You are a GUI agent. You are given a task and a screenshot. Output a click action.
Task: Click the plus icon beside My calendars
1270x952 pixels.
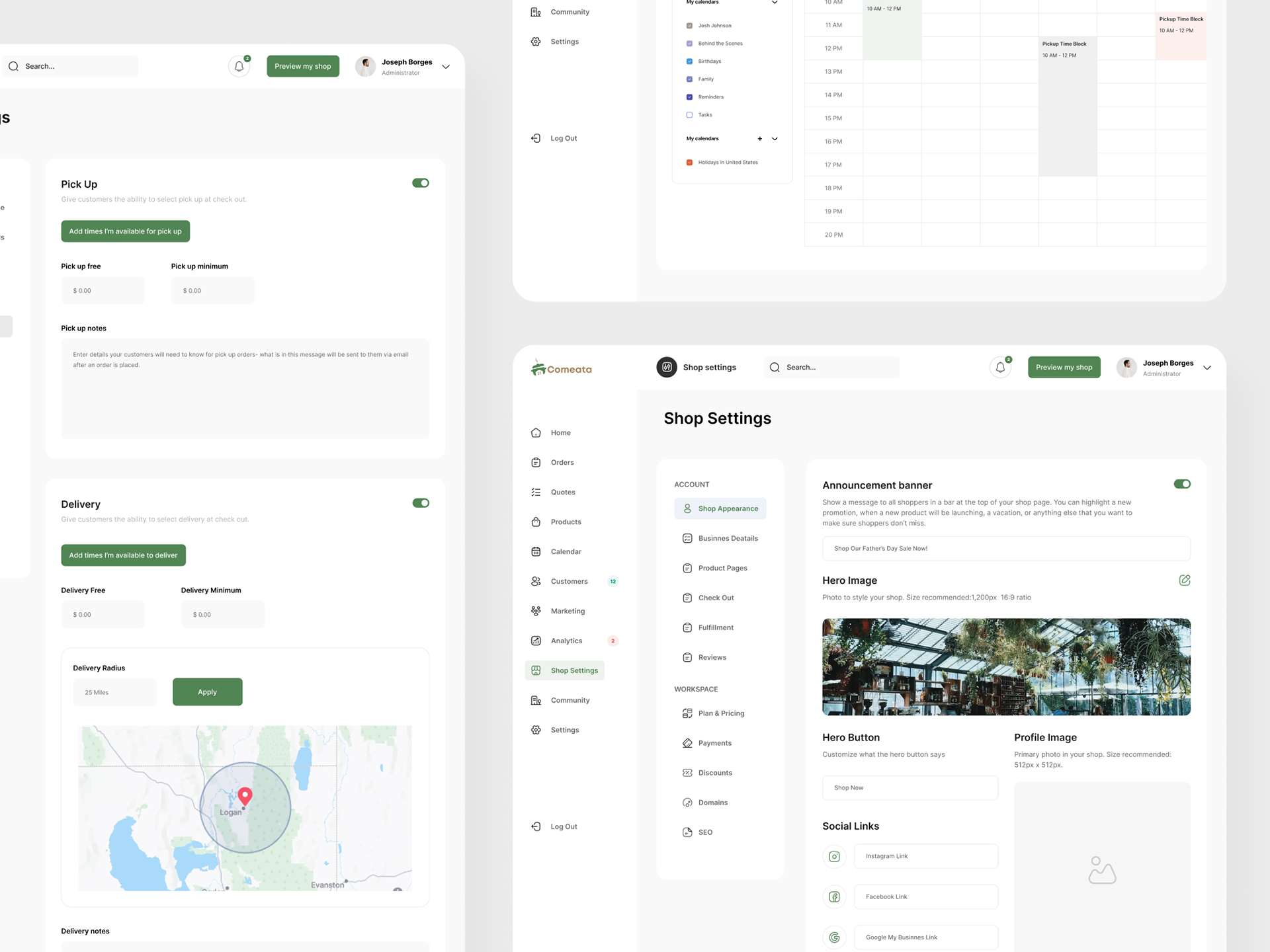coord(759,139)
